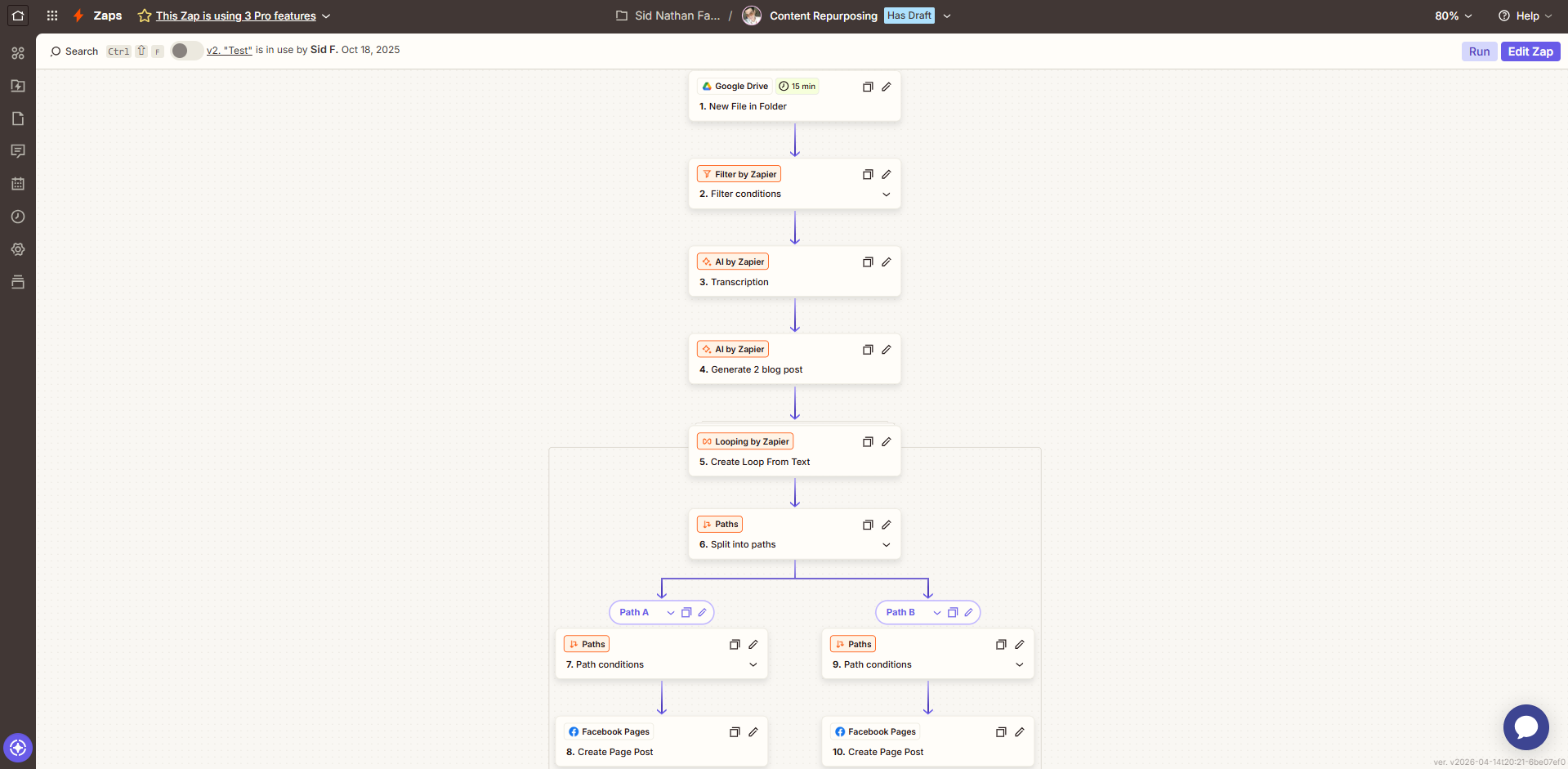Click the AI assistant icon bottom-left

pos(18,748)
